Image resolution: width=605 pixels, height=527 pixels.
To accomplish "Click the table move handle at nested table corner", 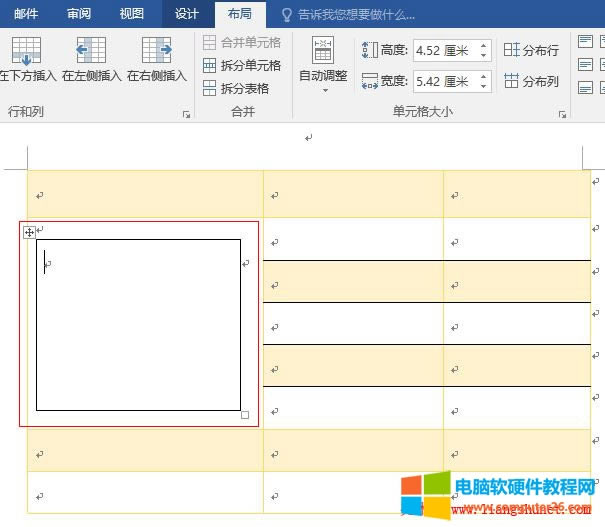I will [29, 232].
